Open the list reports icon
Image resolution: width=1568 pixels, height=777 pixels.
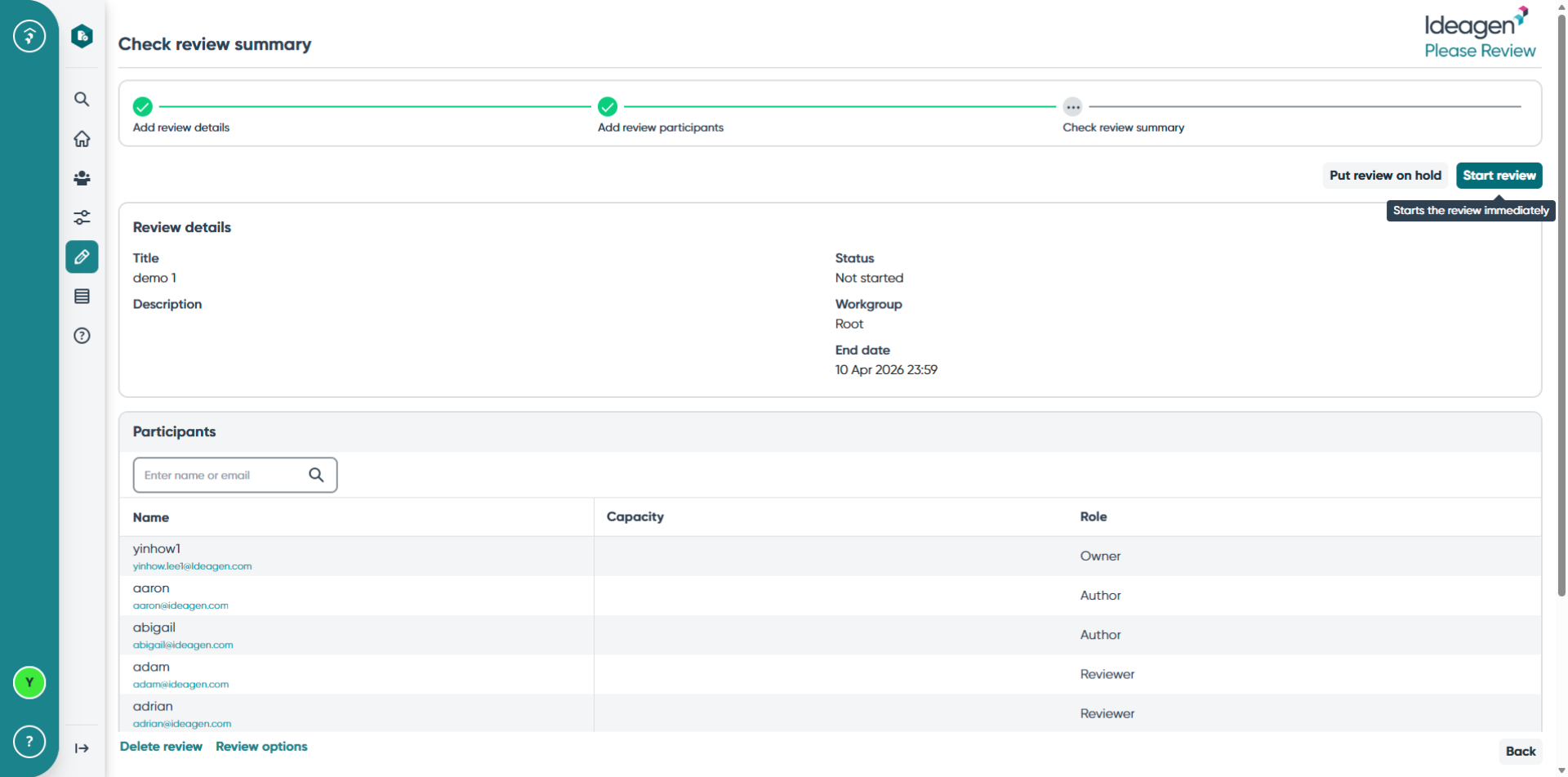pos(82,297)
